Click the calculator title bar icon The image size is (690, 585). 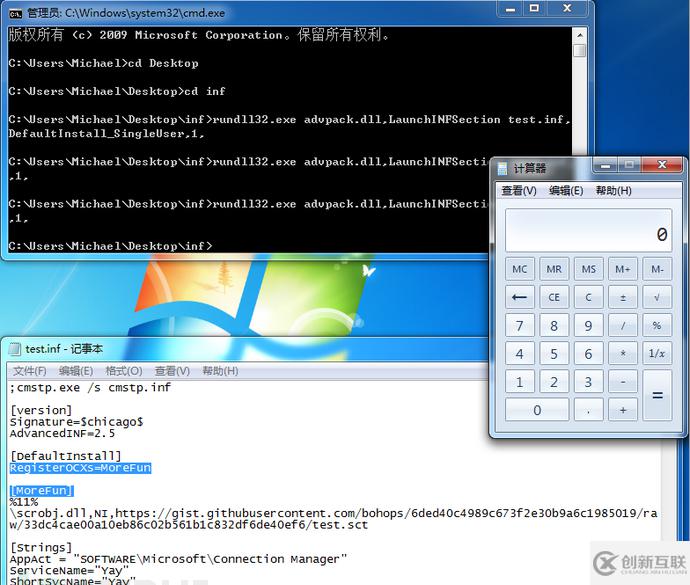pos(502,168)
